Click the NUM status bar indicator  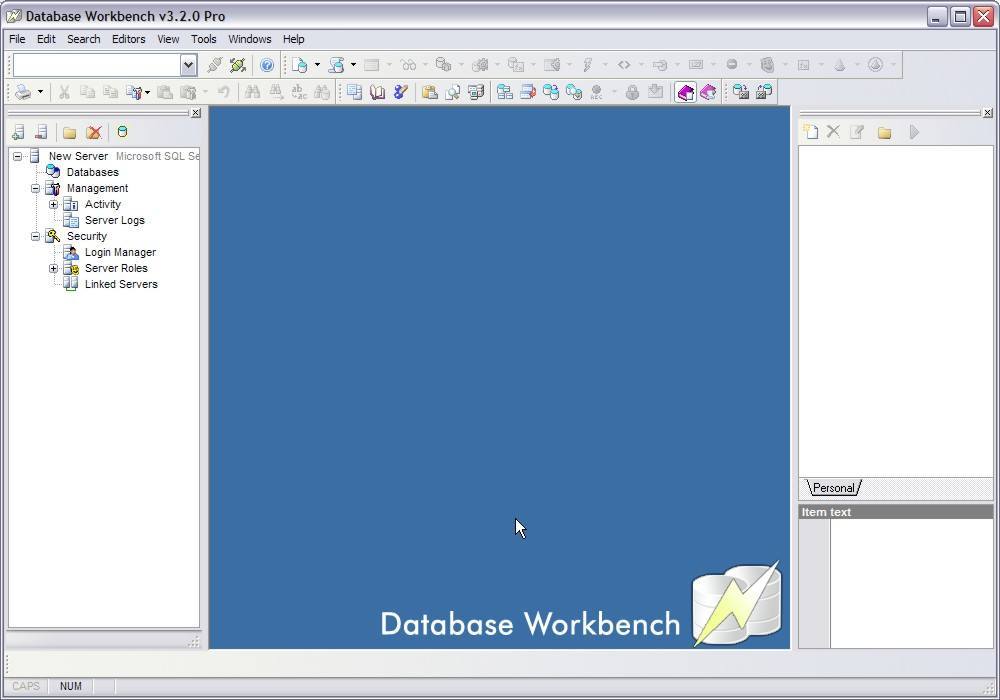(71, 686)
